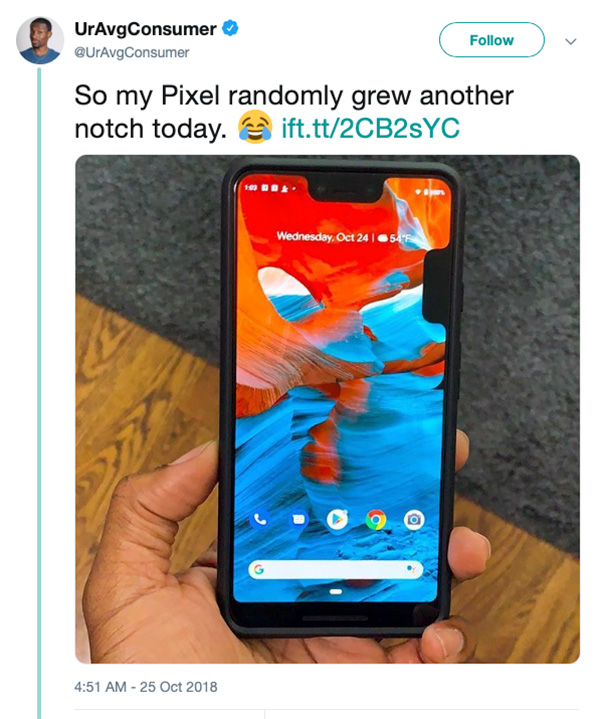The image size is (600, 719).
Task: Open the tweet's attached phone photo
Action: click(328, 409)
